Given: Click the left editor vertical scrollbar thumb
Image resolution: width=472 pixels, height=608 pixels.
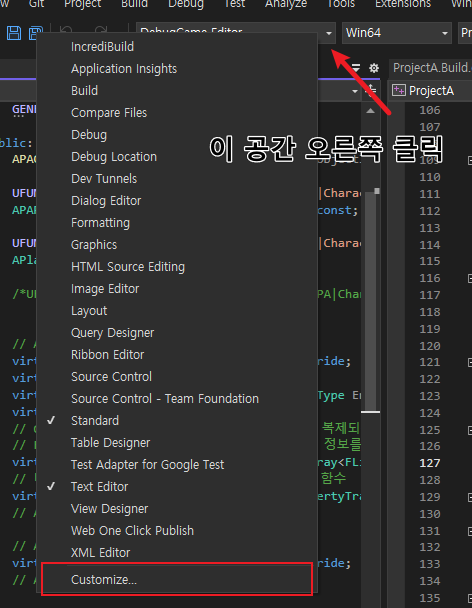Looking at the screenshot, I should [x=370, y=301].
